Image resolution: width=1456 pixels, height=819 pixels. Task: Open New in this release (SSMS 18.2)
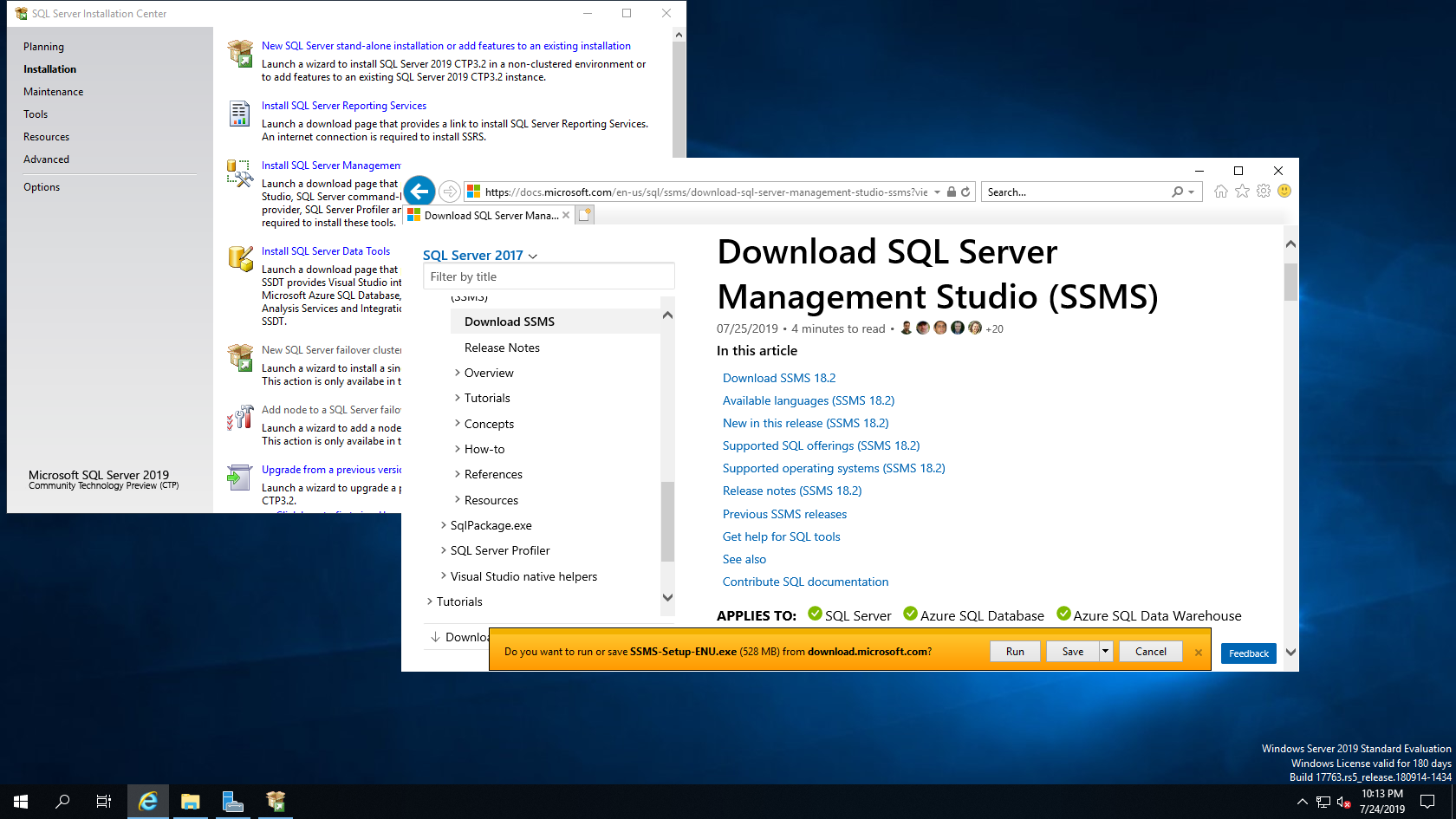[x=806, y=423]
